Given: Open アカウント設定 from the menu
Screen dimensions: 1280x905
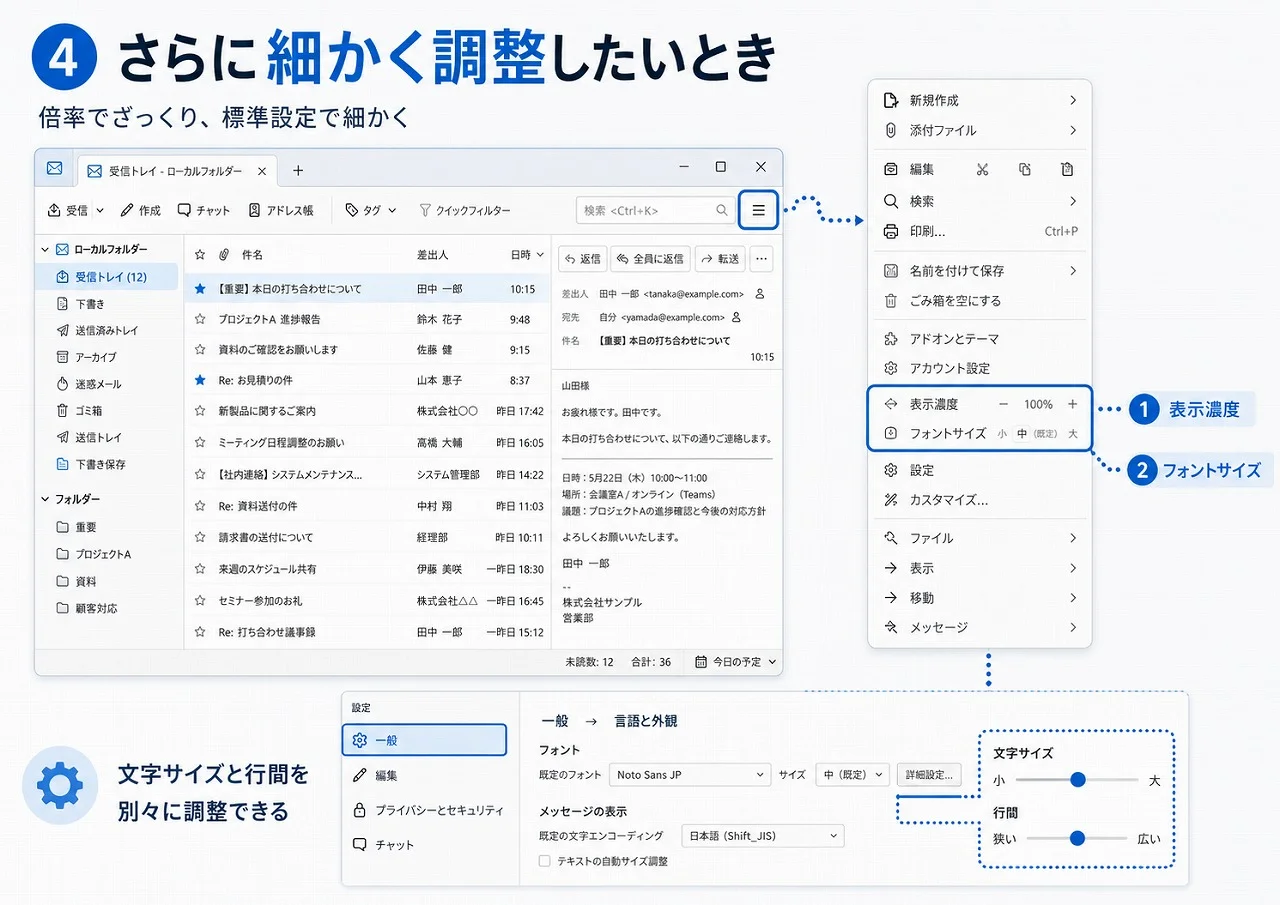Looking at the screenshot, I should point(980,368).
